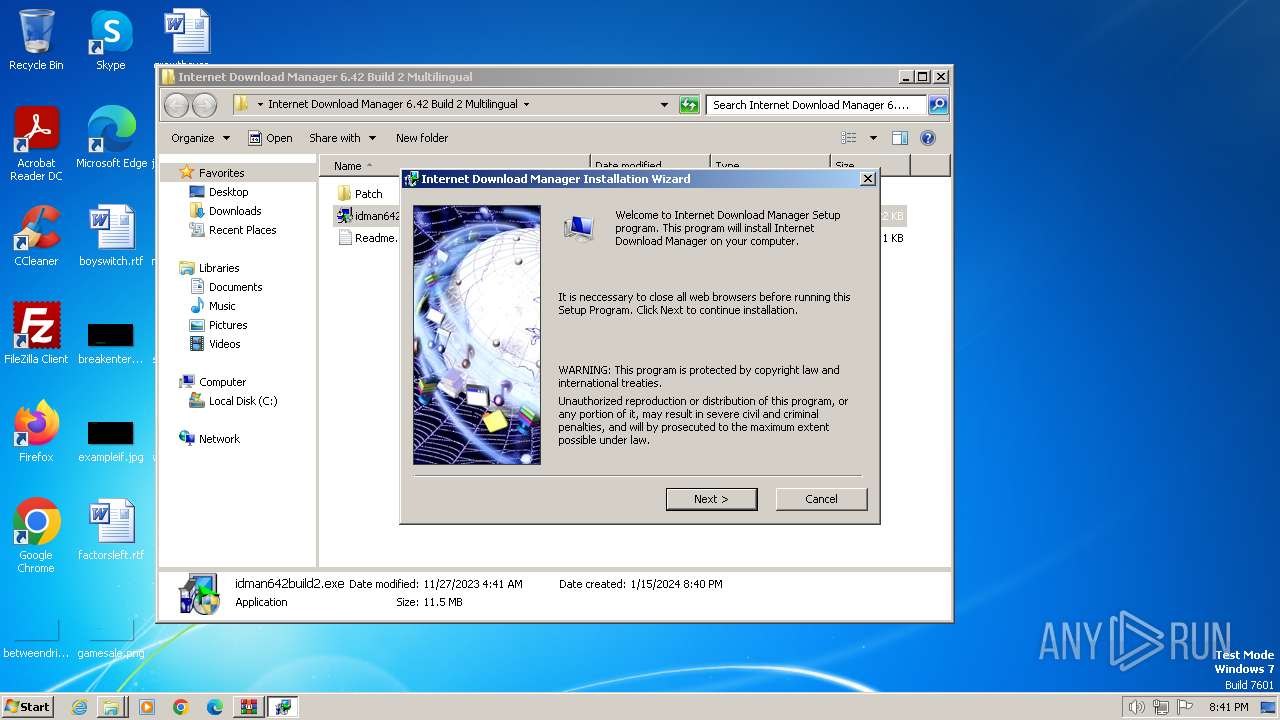1280x720 pixels.
Task: Open Documents library
Action: coord(226,287)
